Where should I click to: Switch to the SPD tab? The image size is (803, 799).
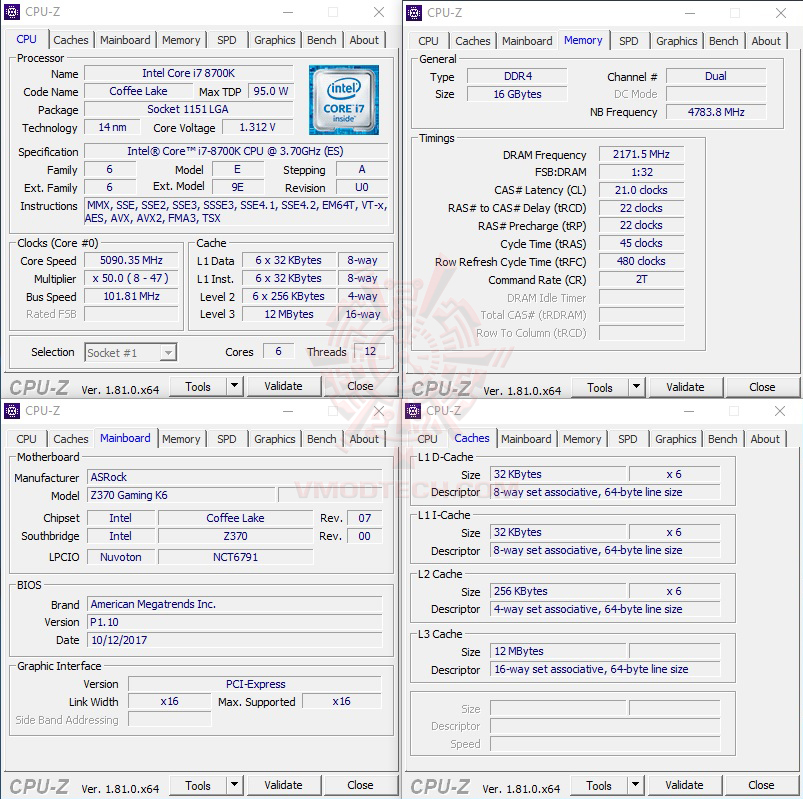226,40
